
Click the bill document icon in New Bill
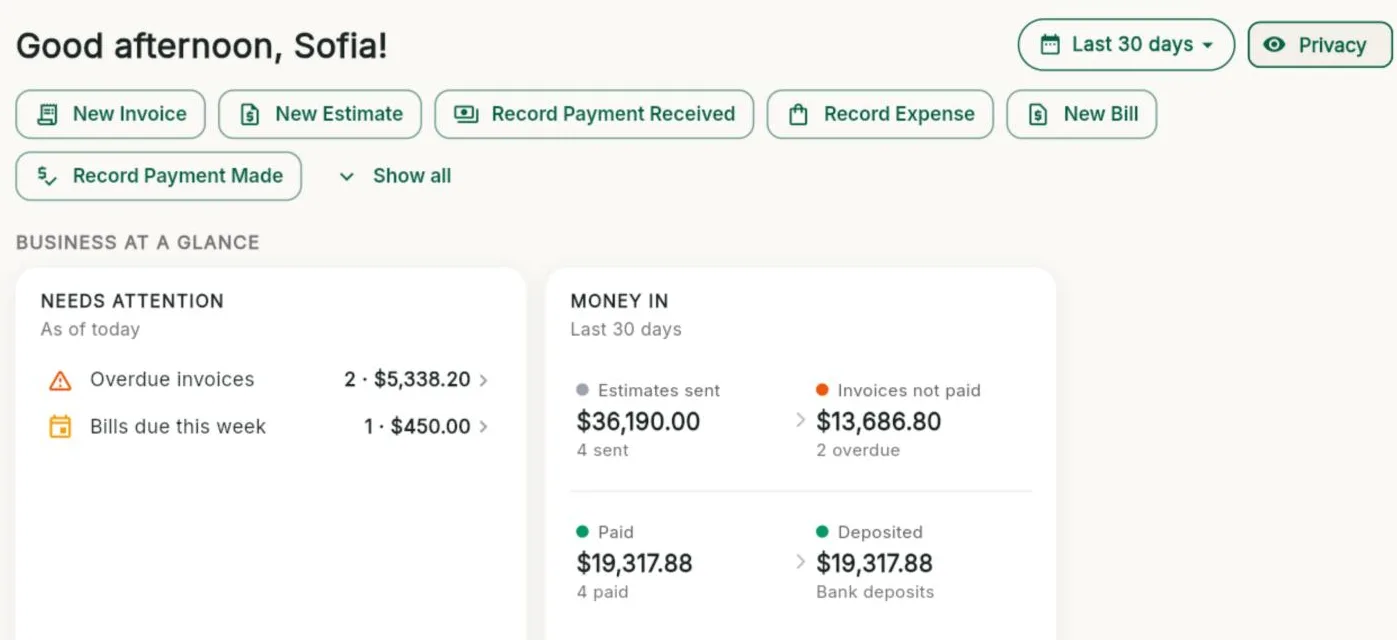pyautogui.click(x=1038, y=114)
